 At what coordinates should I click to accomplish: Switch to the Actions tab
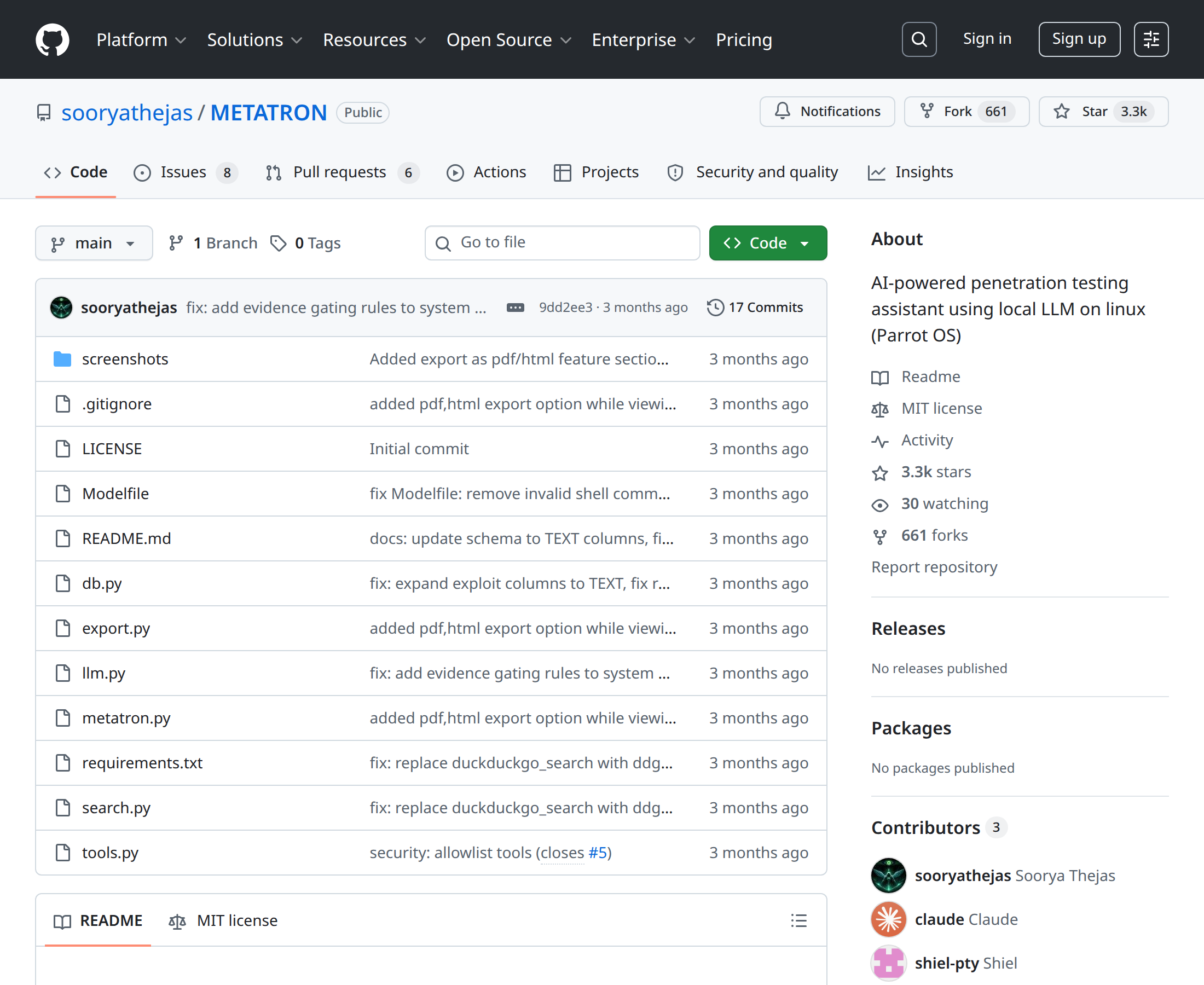coord(487,172)
